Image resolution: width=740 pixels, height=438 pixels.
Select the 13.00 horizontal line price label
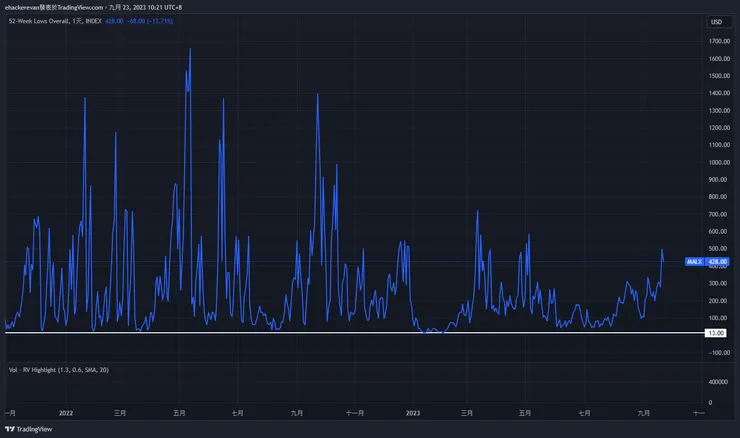(x=716, y=333)
